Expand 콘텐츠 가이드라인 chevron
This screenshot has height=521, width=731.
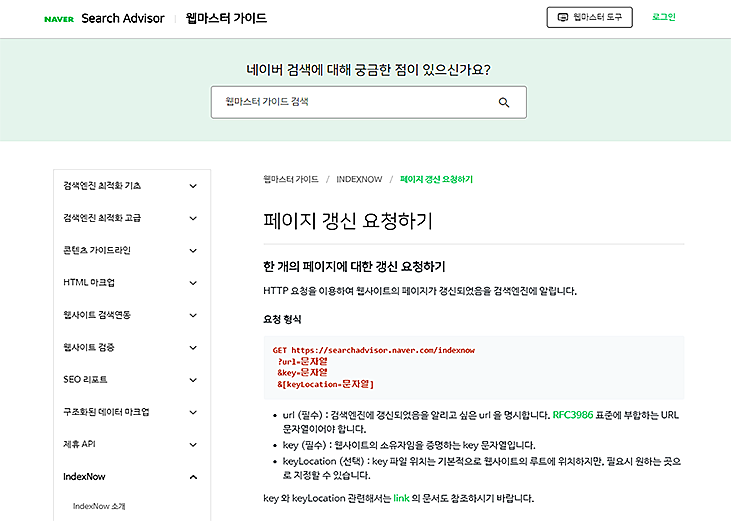point(193,251)
